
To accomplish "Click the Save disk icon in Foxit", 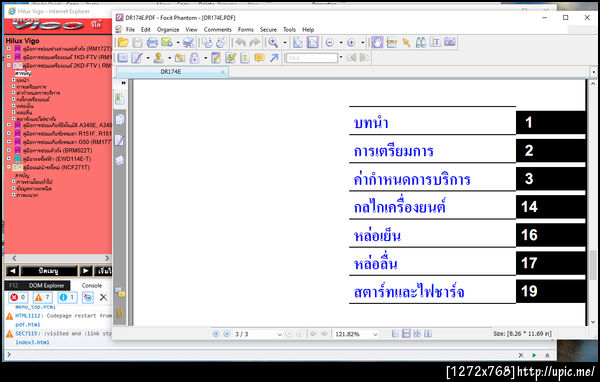I will click(137, 42).
